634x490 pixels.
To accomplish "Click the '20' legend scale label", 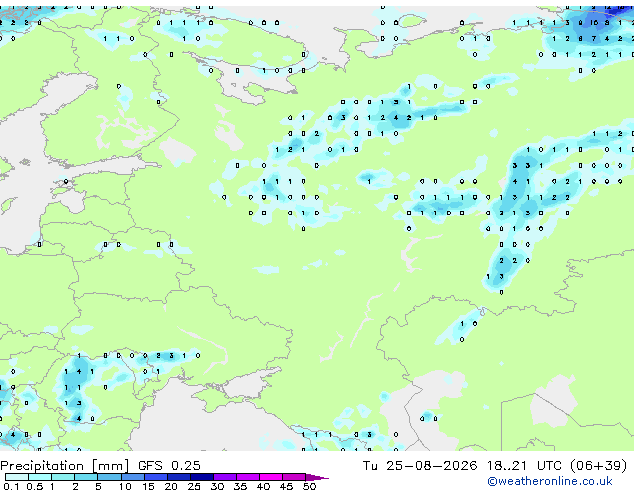I will coord(171,486).
